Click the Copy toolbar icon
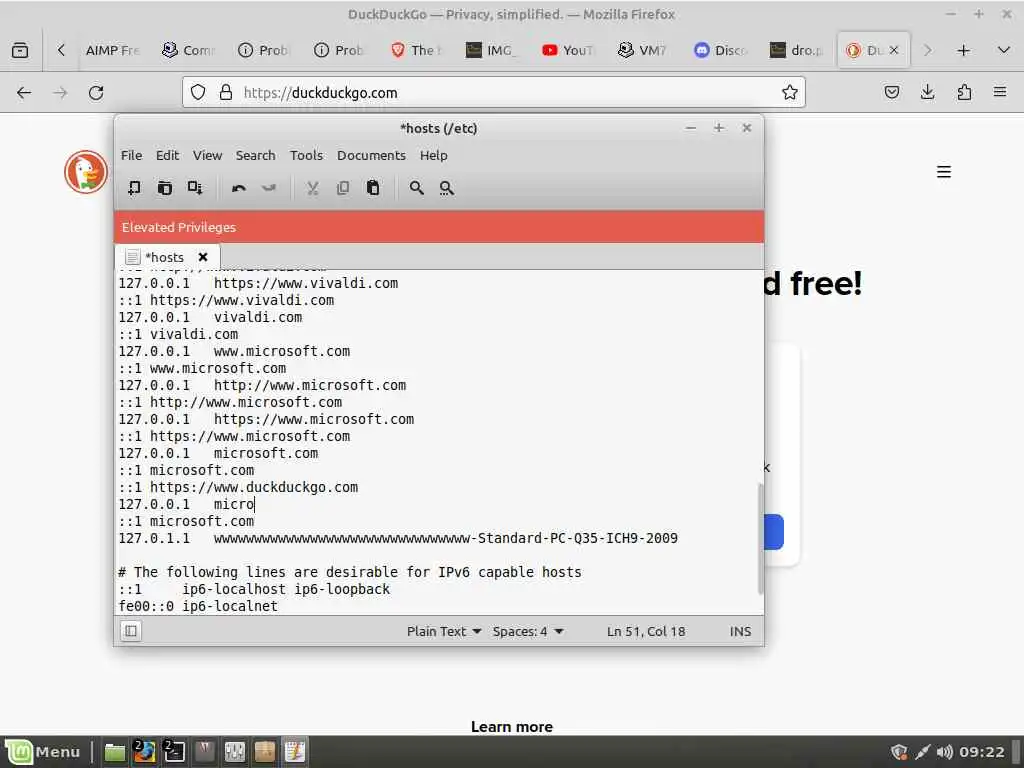The image size is (1024, 768). (x=343, y=188)
